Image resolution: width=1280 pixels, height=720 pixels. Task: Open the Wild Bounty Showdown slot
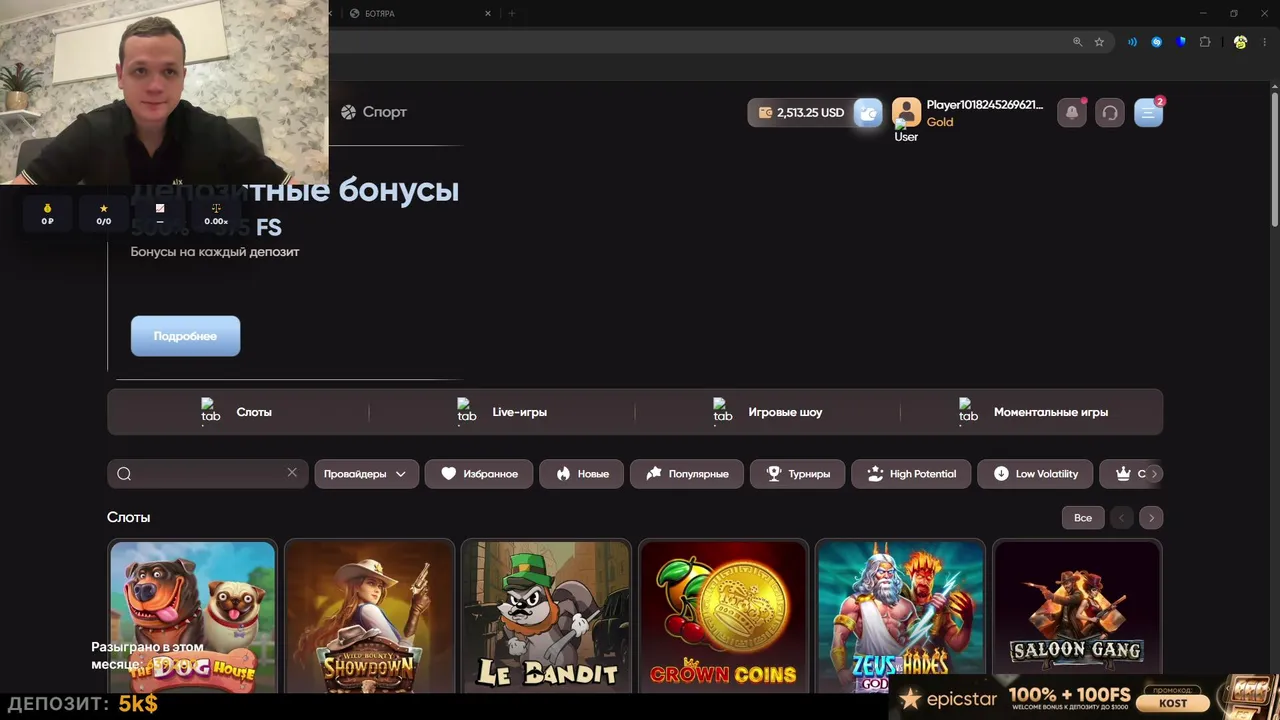pos(369,616)
